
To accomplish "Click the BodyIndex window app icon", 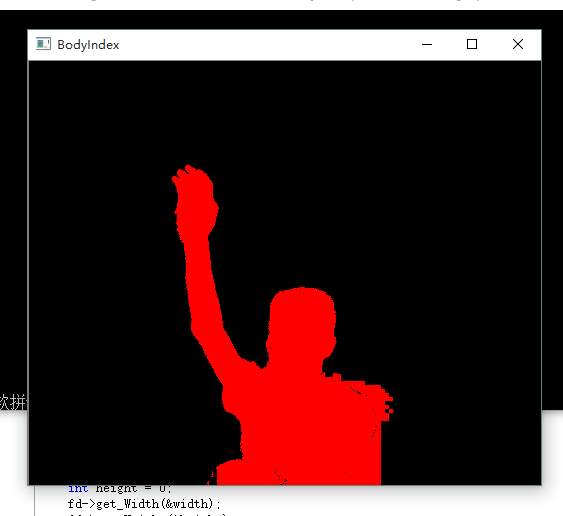I will [43, 44].
